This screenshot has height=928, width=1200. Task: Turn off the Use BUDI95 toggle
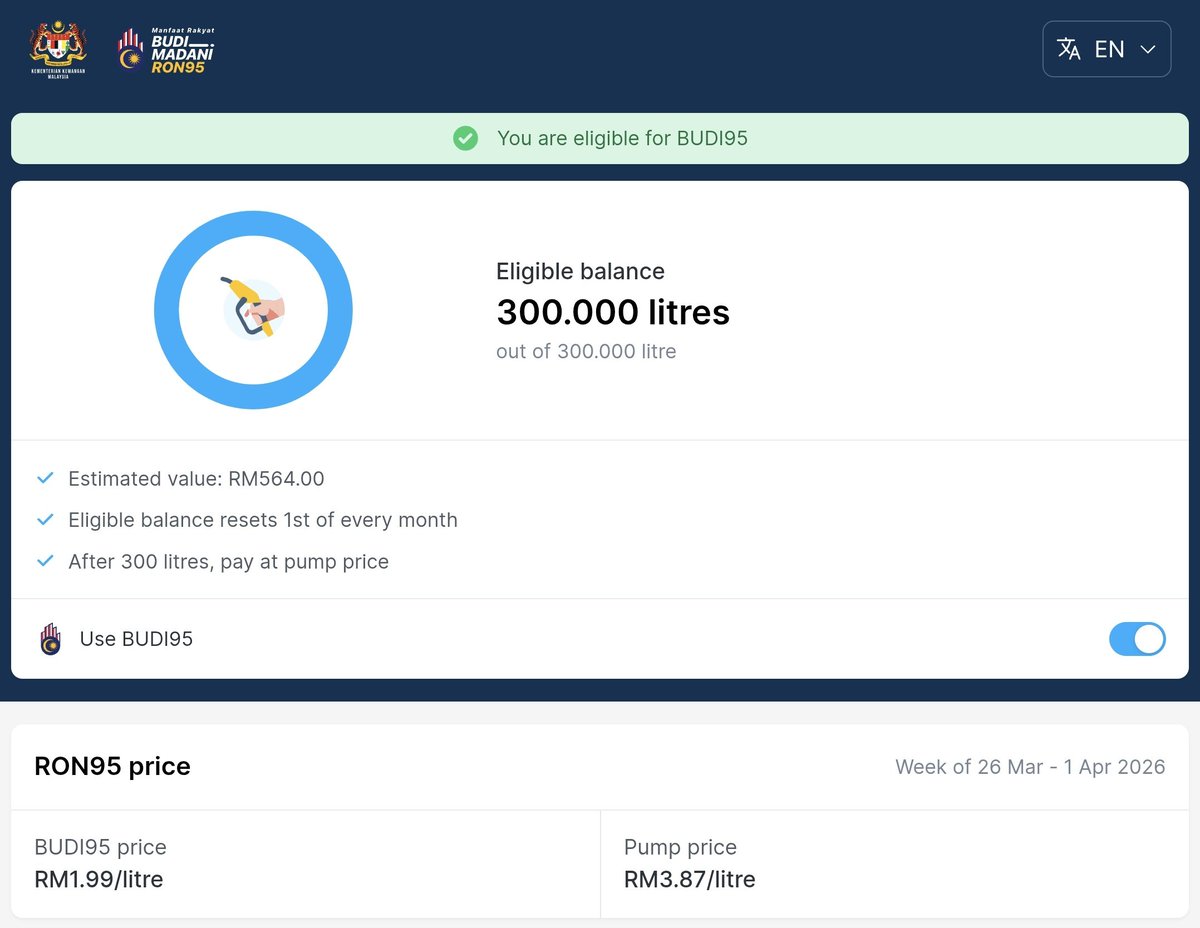click(x=1137, y=639)
